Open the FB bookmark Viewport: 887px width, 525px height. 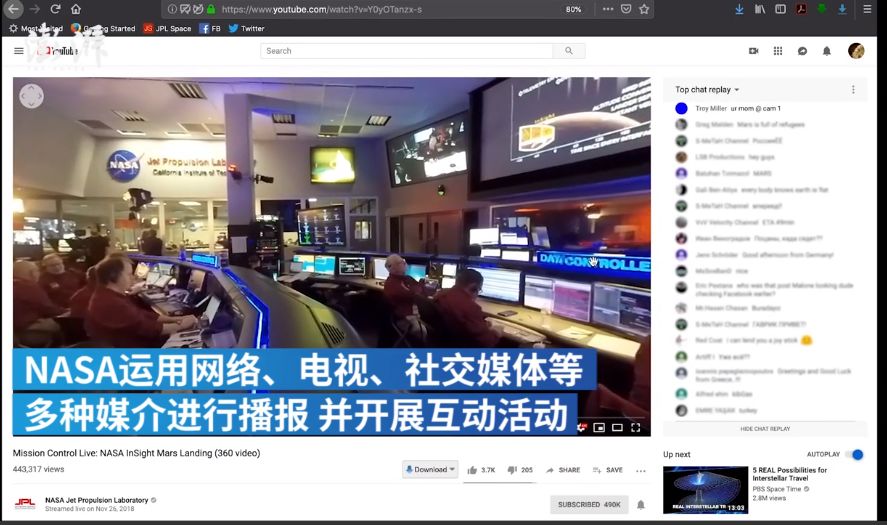tap(210, 28)
